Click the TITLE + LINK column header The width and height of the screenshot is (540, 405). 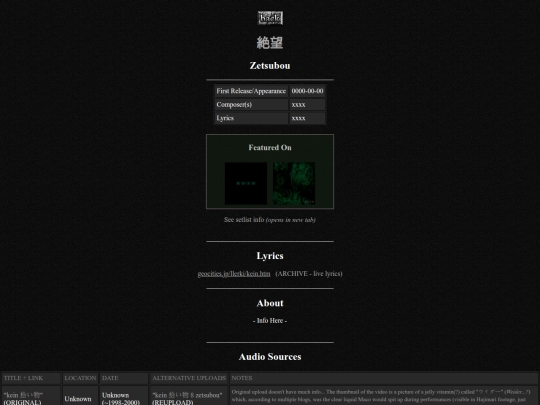(31, 378)
